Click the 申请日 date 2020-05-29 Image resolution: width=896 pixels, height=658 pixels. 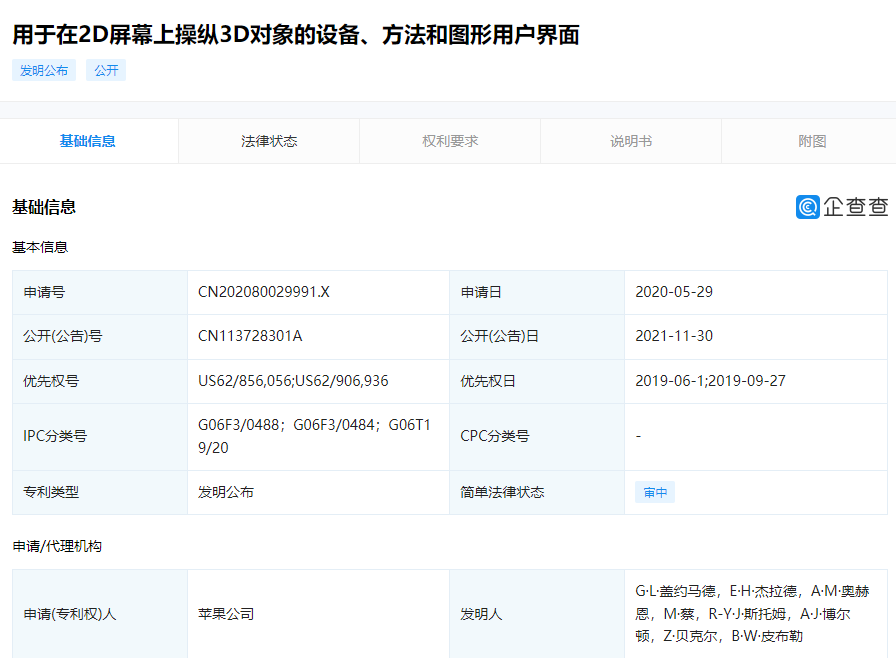click(x=676, y=292)
